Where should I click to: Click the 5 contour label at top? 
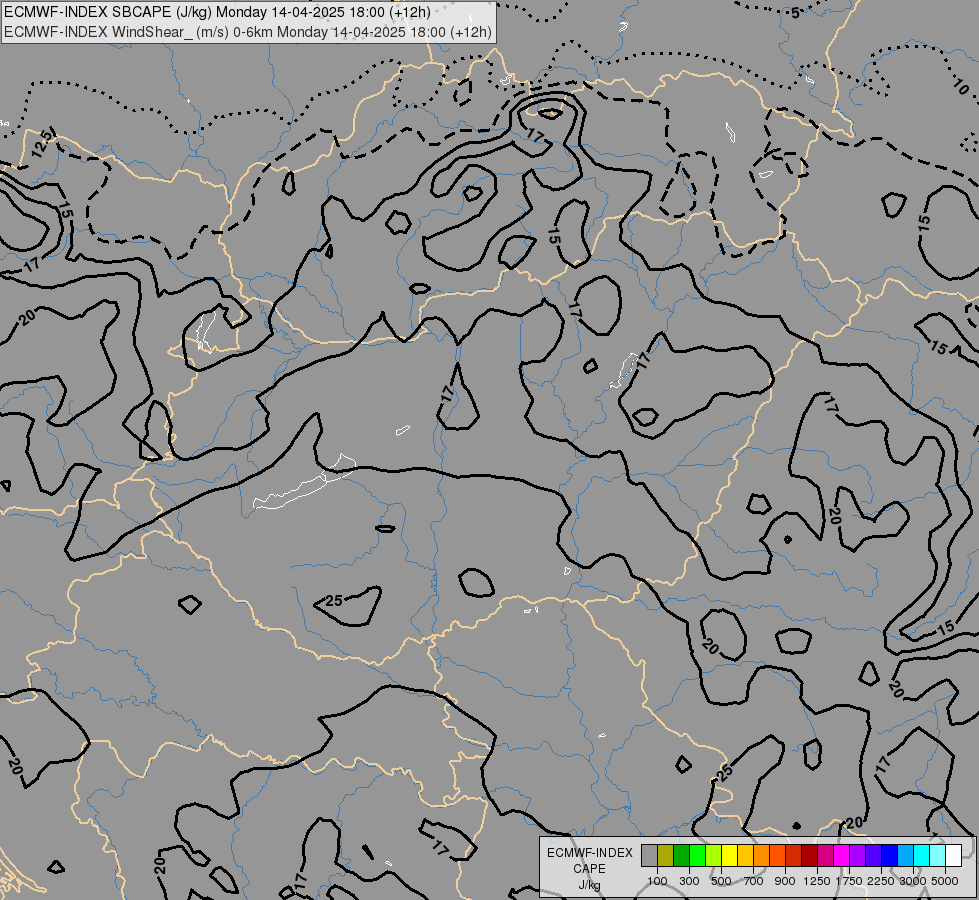[795, 12]
